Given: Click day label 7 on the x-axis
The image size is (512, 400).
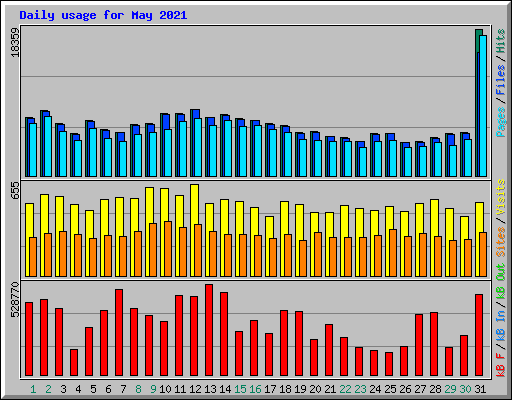Looking at the screenshot, I should coord(123,389).
